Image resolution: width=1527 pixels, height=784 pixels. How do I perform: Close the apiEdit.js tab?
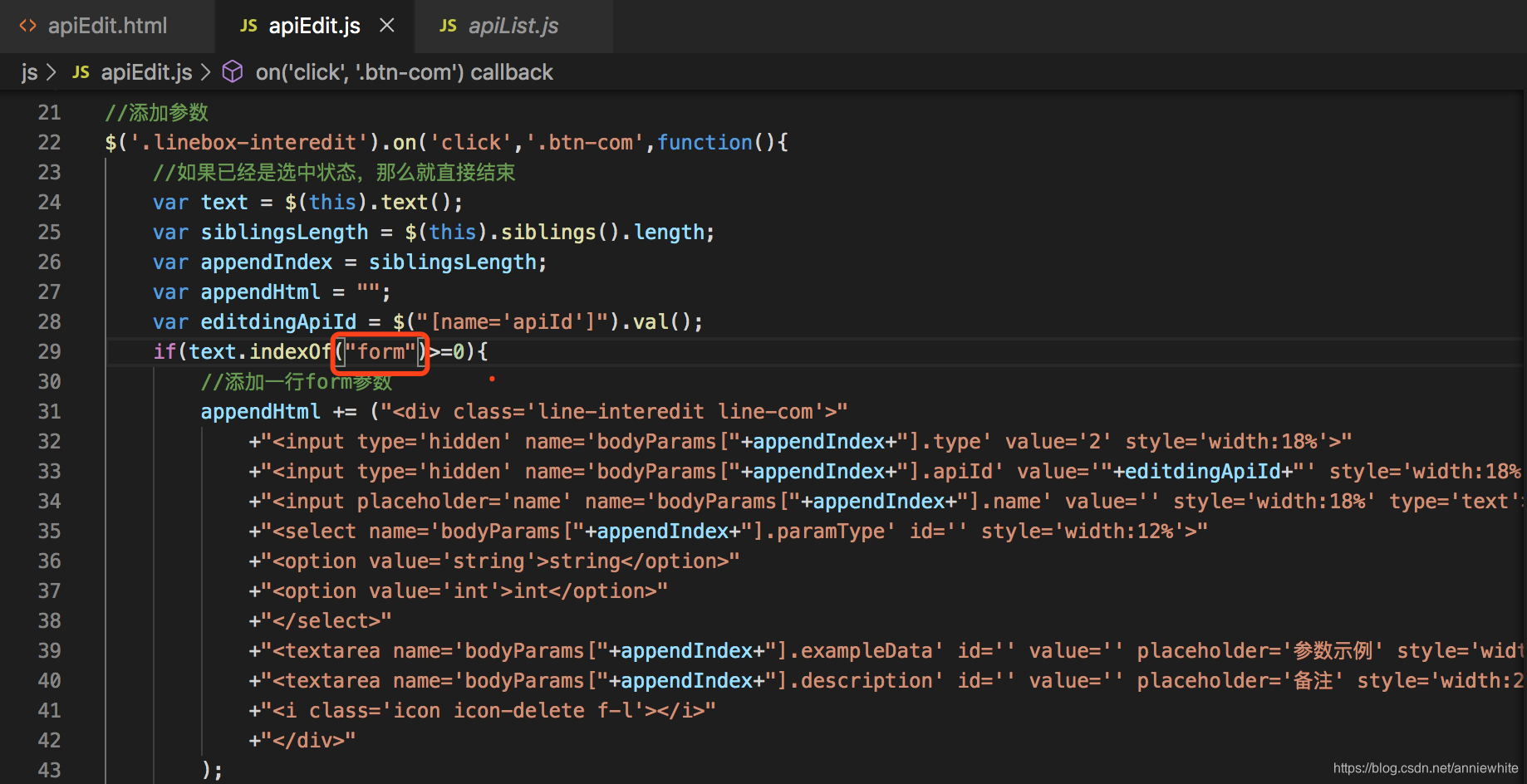(x=387, y=26)
